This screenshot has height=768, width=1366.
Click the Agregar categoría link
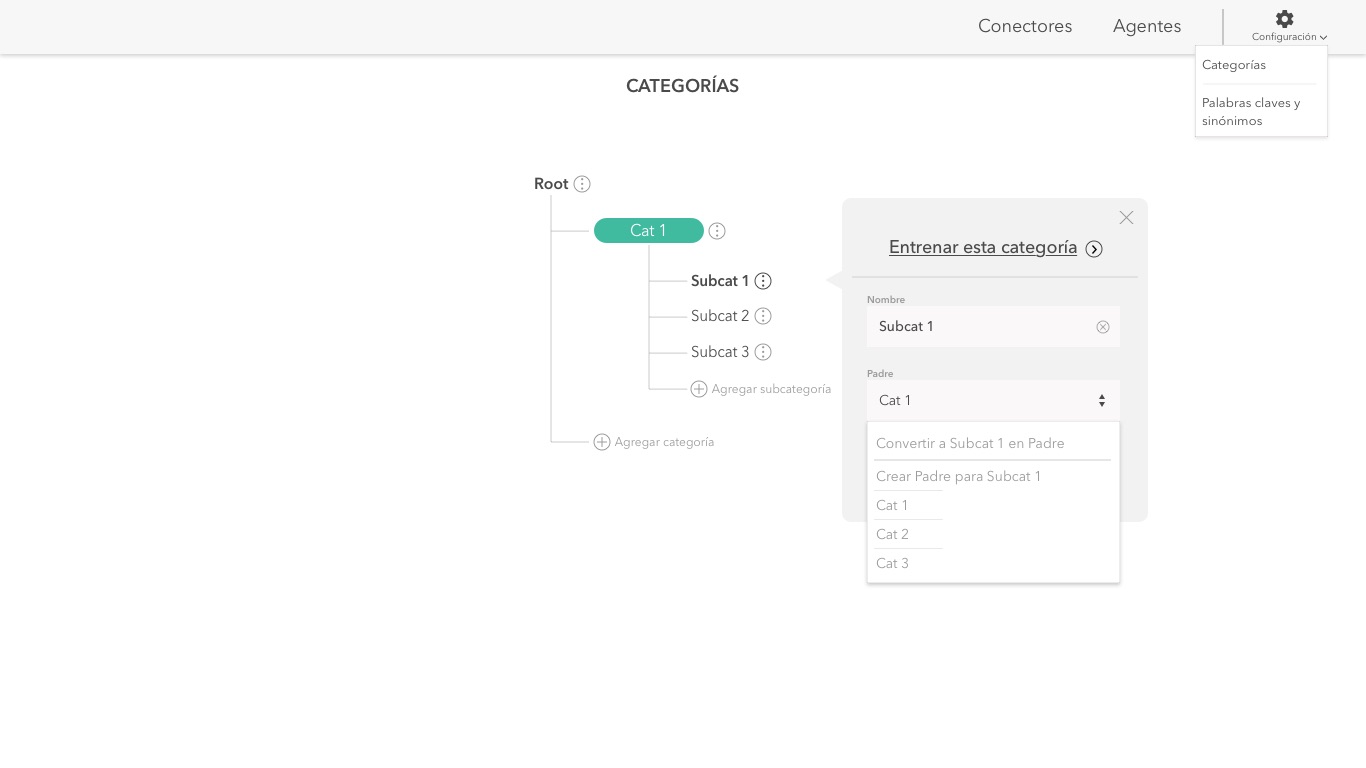click(664, 442)
